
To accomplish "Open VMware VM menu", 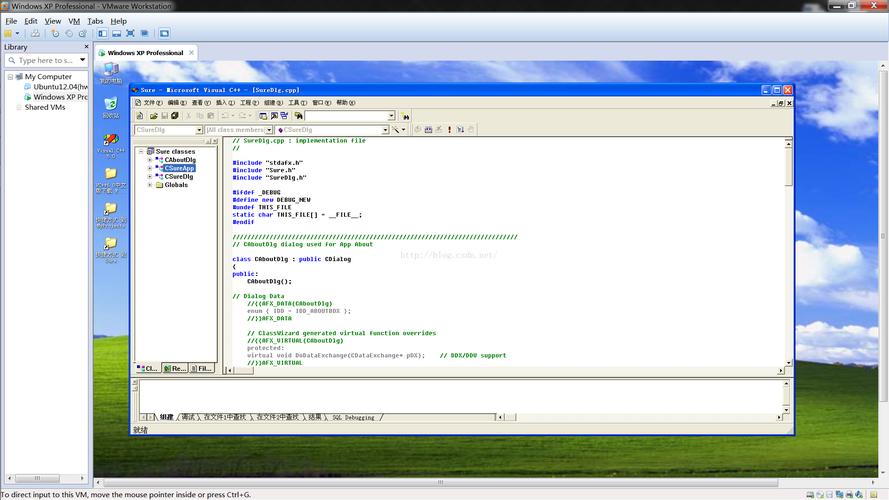I will click(74, 21).
